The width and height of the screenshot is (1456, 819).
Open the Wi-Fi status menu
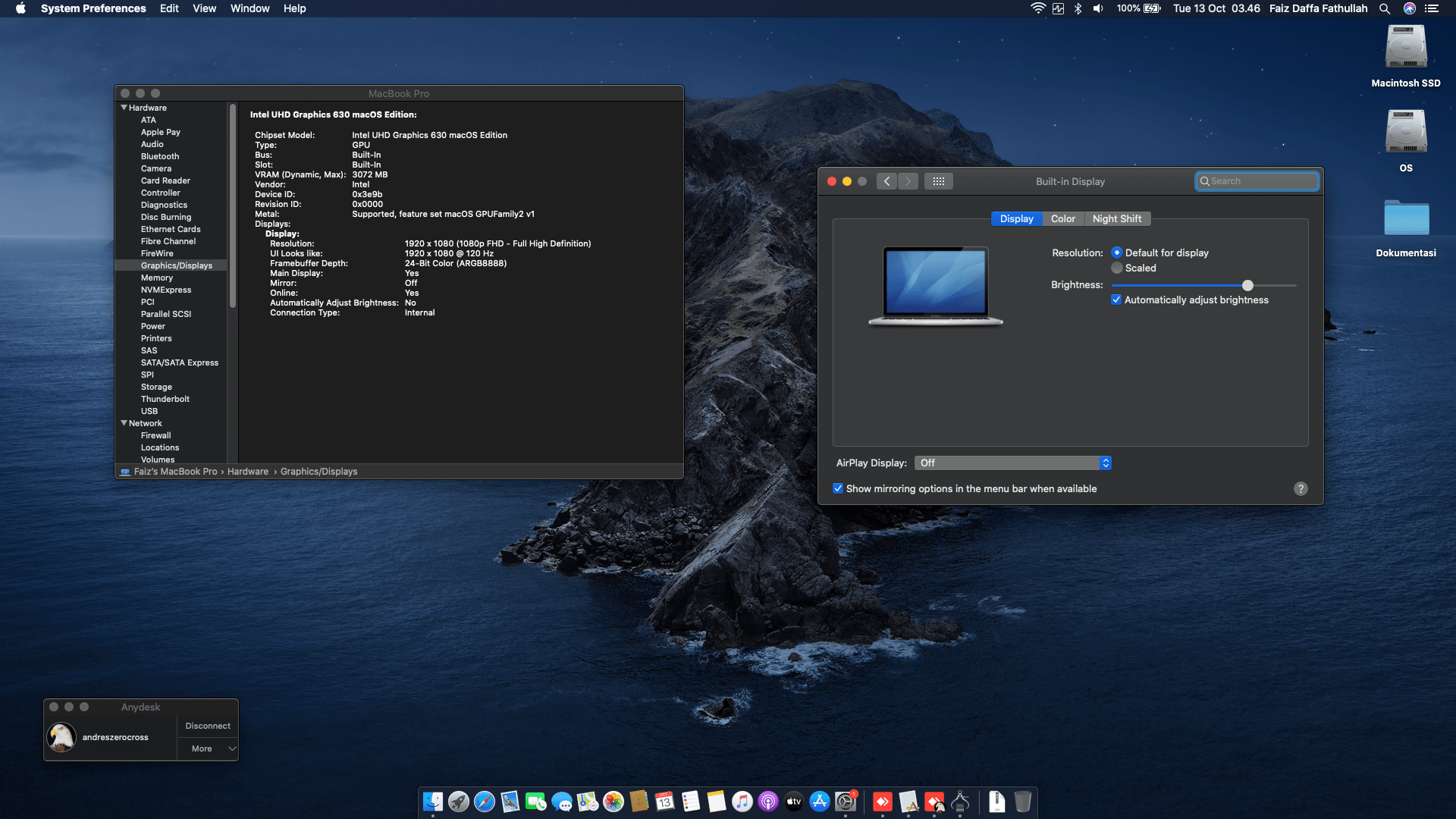tap(1037, 8)
